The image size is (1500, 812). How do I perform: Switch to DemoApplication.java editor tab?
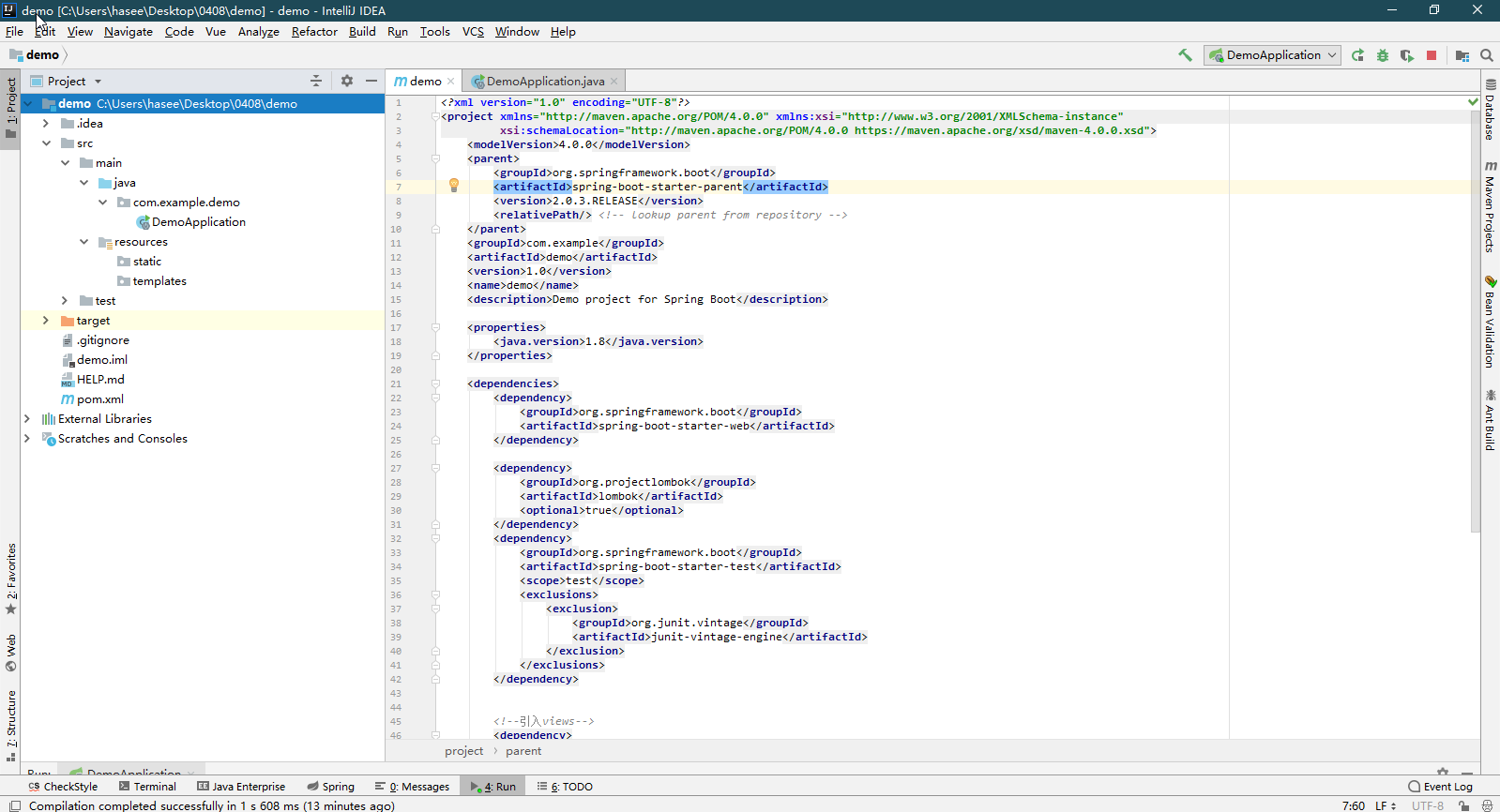pyautogui.click(x=544, y=82)
